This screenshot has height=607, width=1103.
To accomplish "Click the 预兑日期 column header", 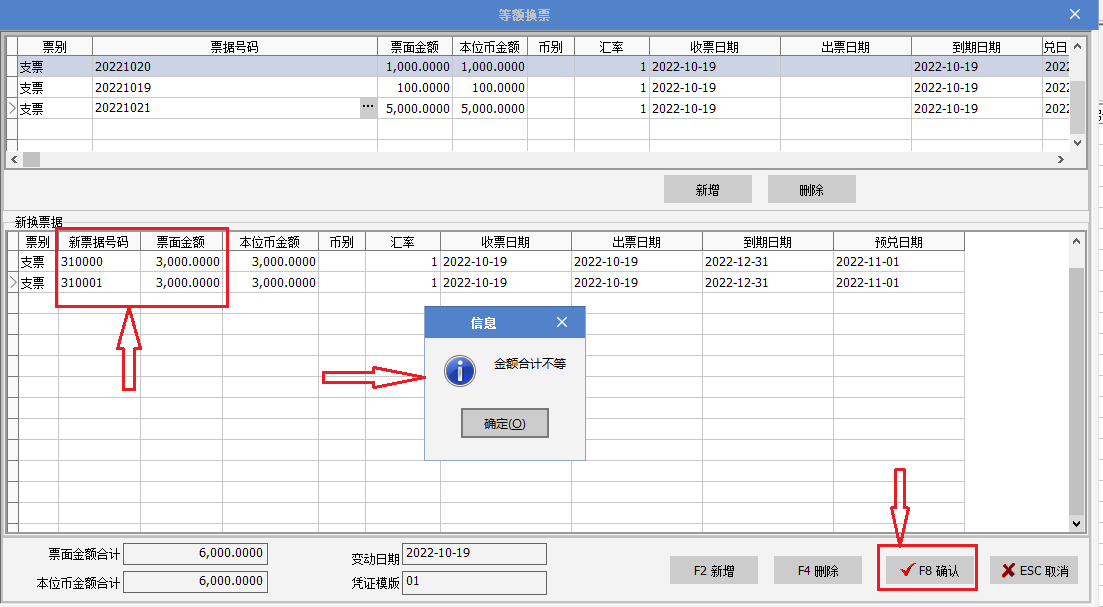I will 899,242.
